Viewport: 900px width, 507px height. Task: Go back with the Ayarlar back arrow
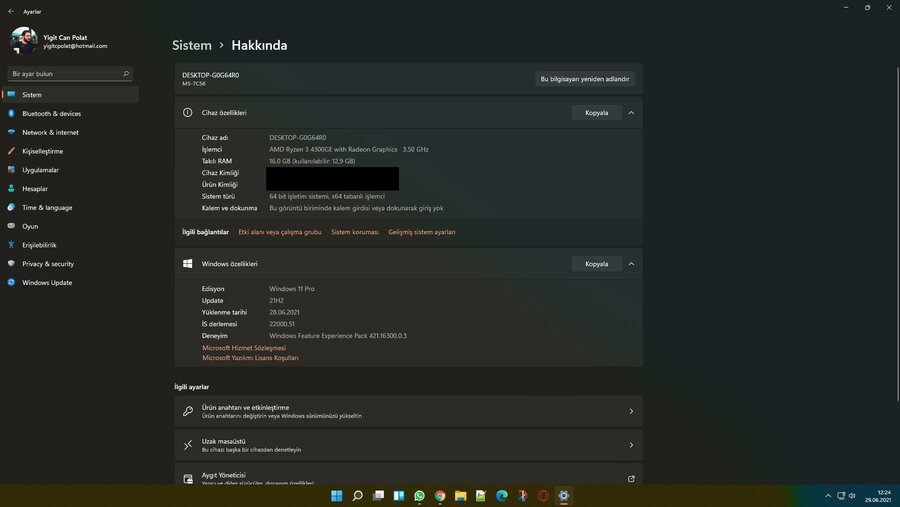11,11
